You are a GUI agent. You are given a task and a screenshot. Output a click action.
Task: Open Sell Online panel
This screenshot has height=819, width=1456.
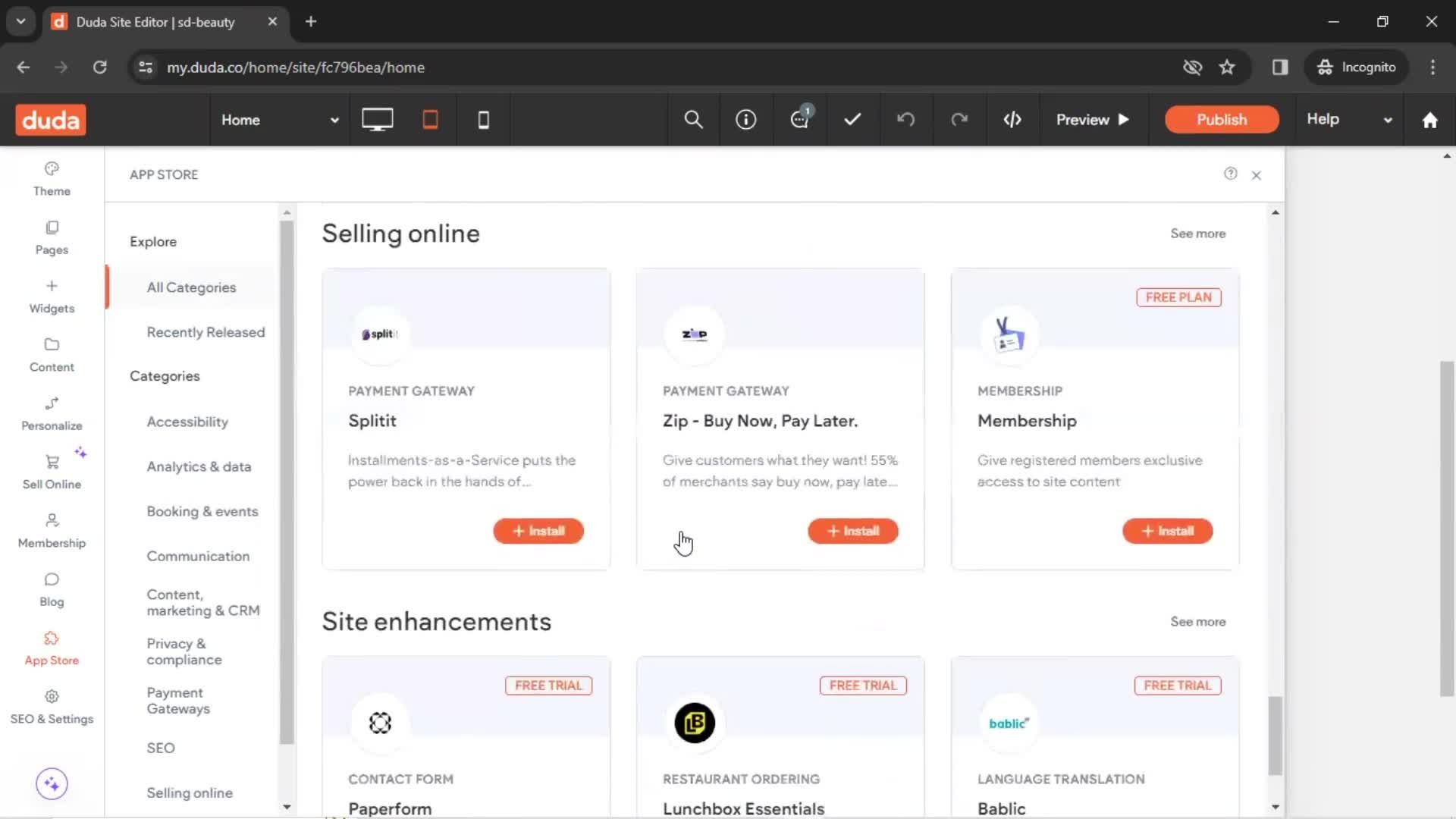pos(52,472)
